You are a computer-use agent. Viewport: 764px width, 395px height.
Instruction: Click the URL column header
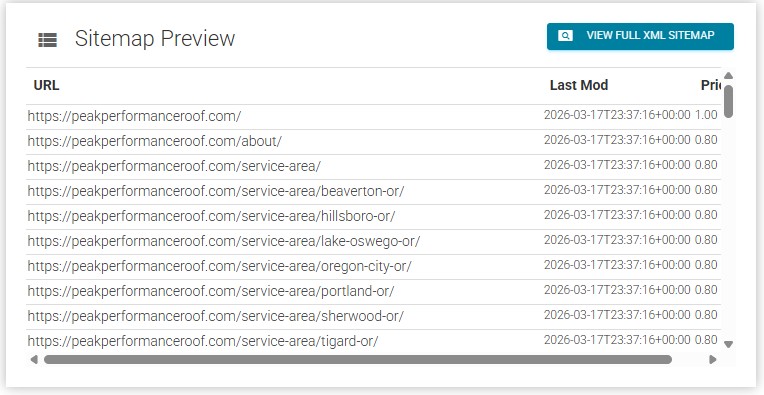(x=46, y=85)
